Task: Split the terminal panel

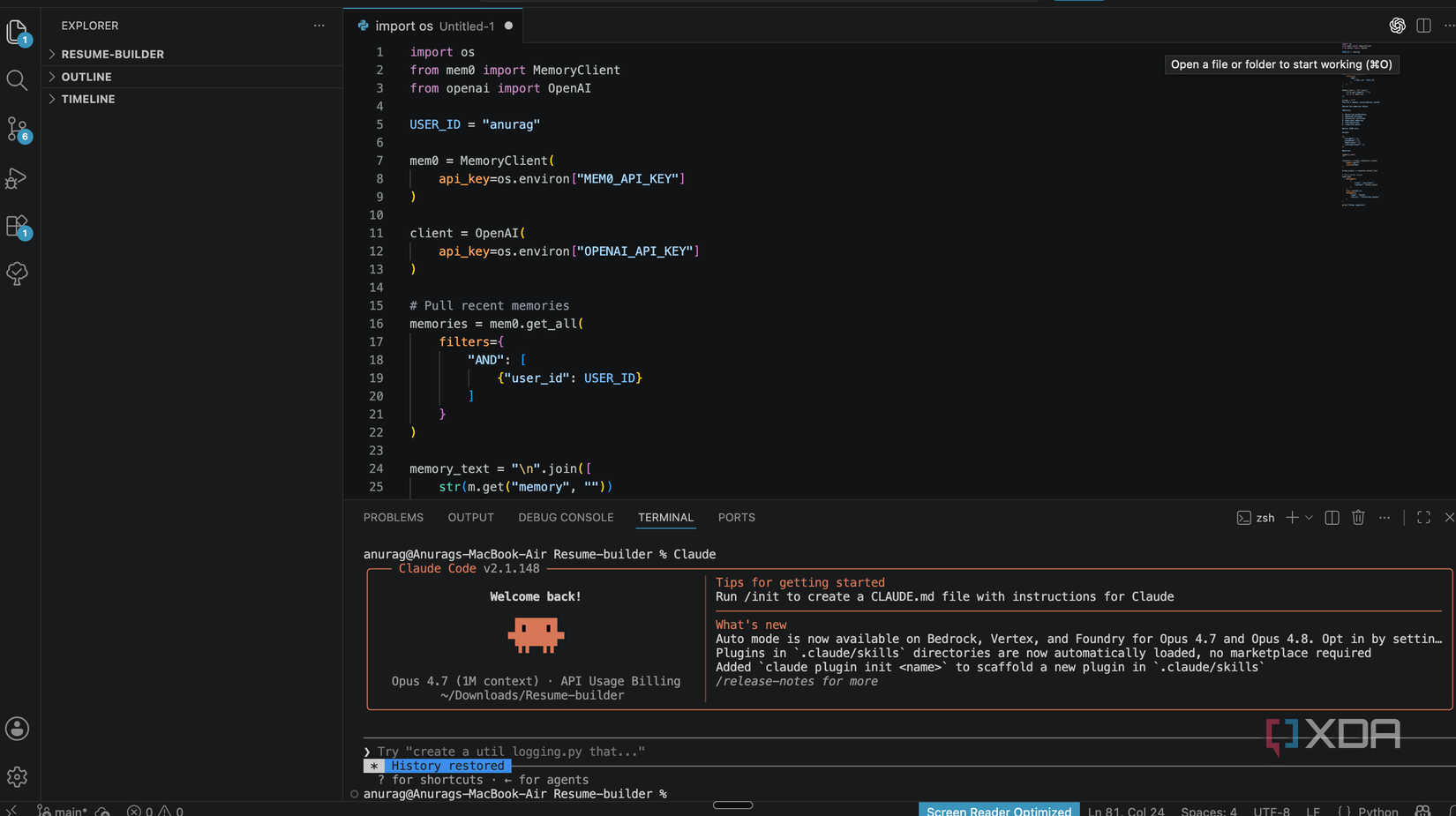Action: click(1332, 518)
